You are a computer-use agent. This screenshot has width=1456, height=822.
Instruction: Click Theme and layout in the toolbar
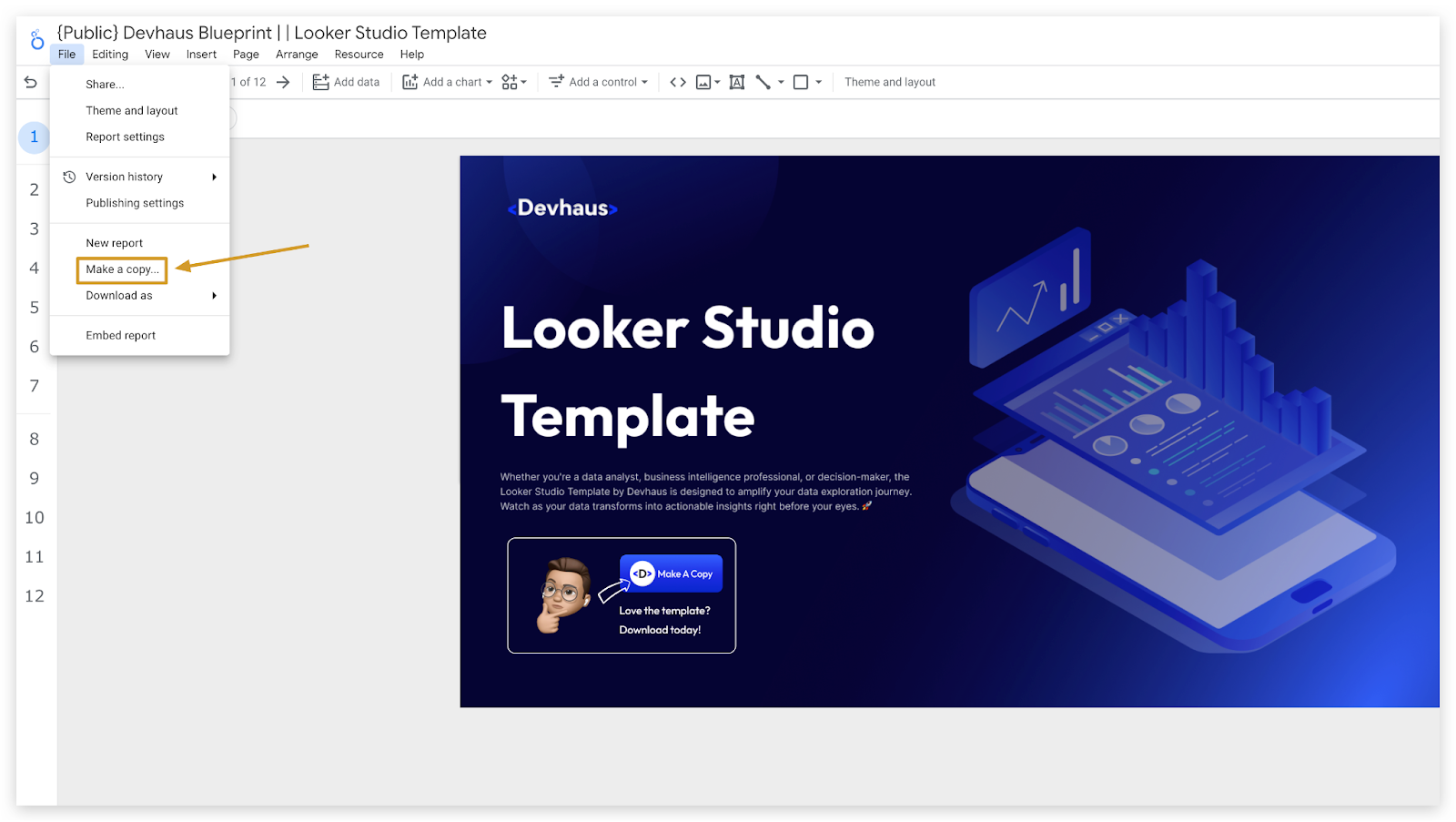pyautogui.click(x=890, y=82)
